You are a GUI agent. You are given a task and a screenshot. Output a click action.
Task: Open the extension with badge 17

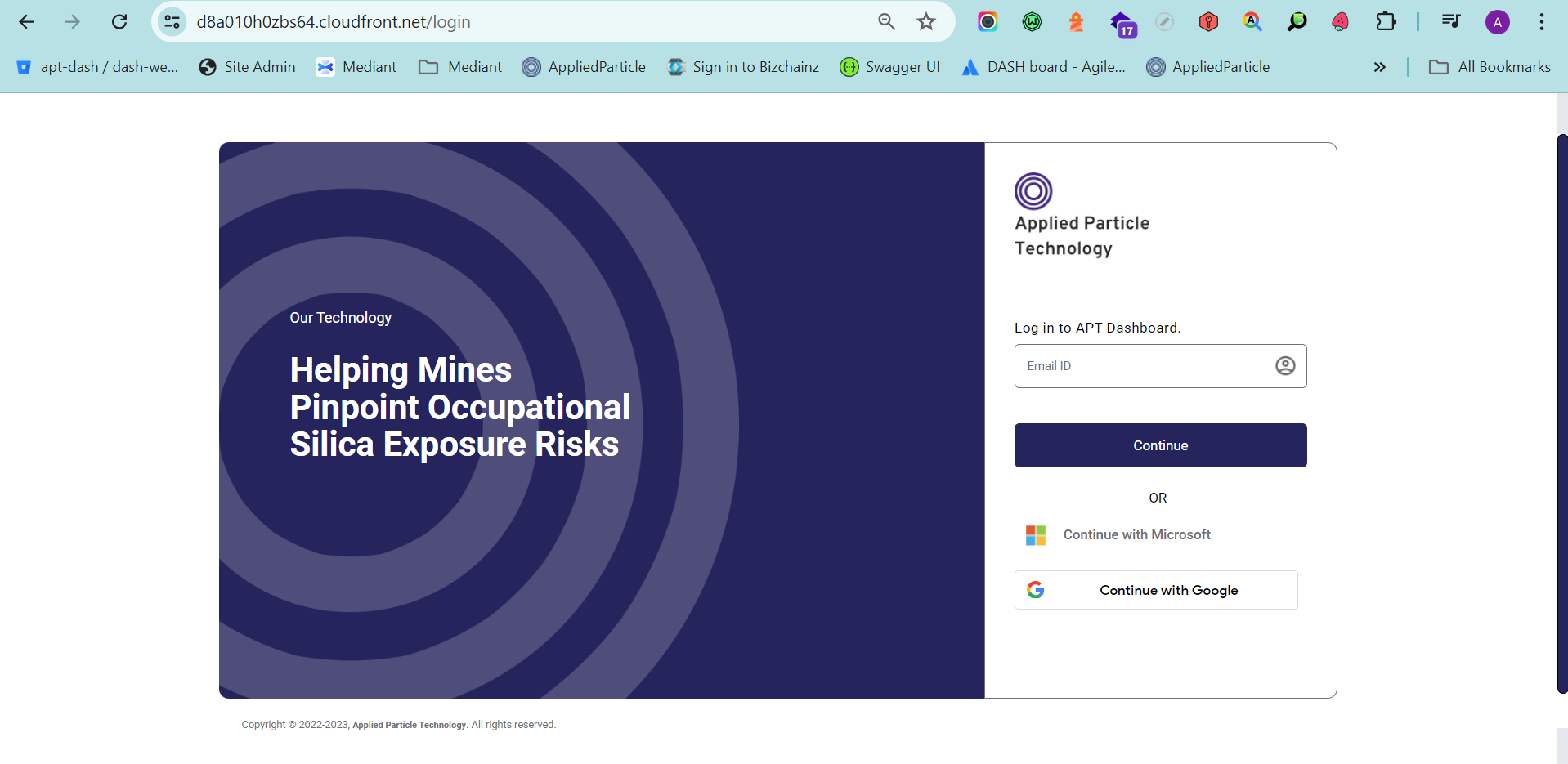1122,24
